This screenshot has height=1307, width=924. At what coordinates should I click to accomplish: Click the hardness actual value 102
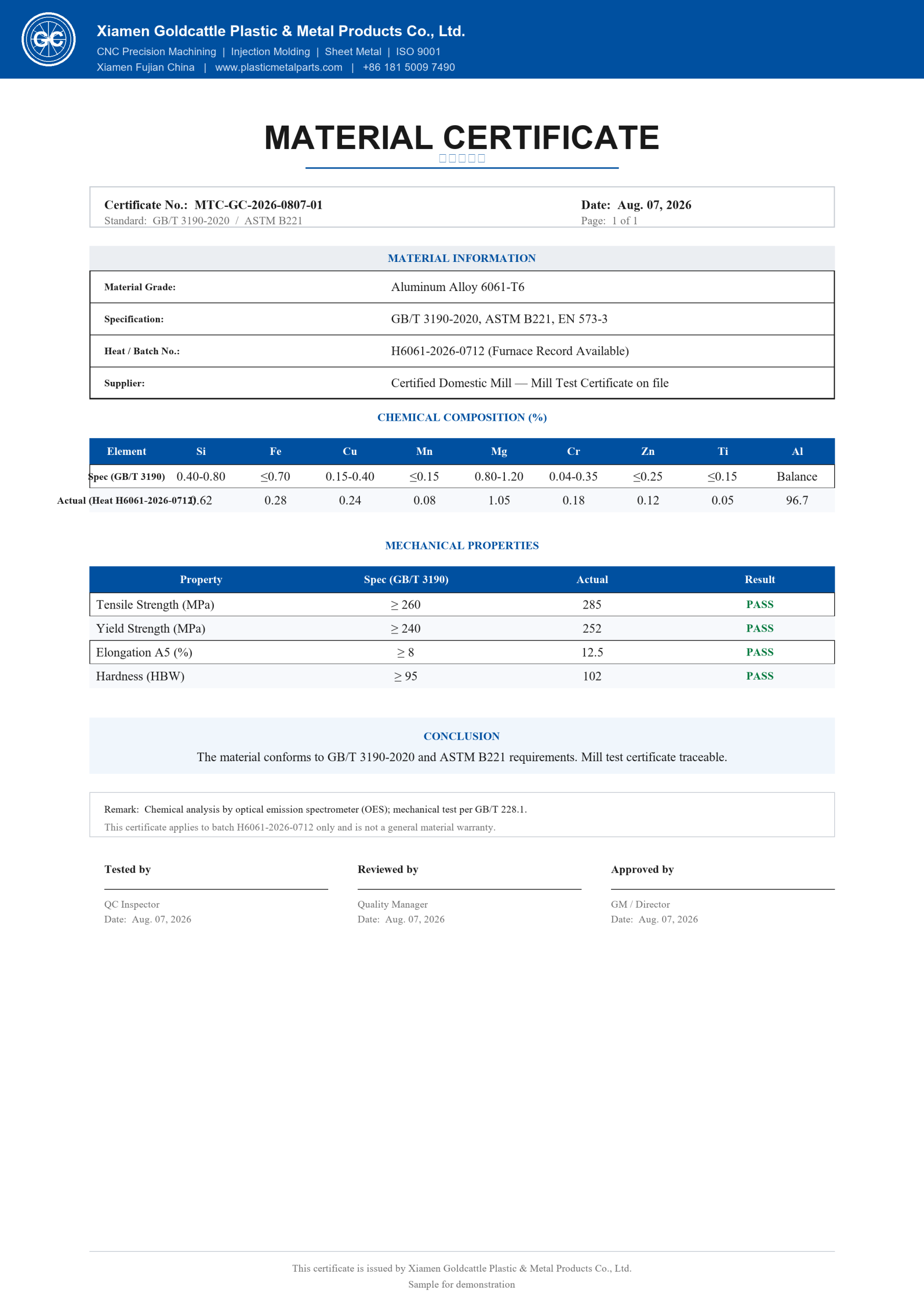click(592, 676)
